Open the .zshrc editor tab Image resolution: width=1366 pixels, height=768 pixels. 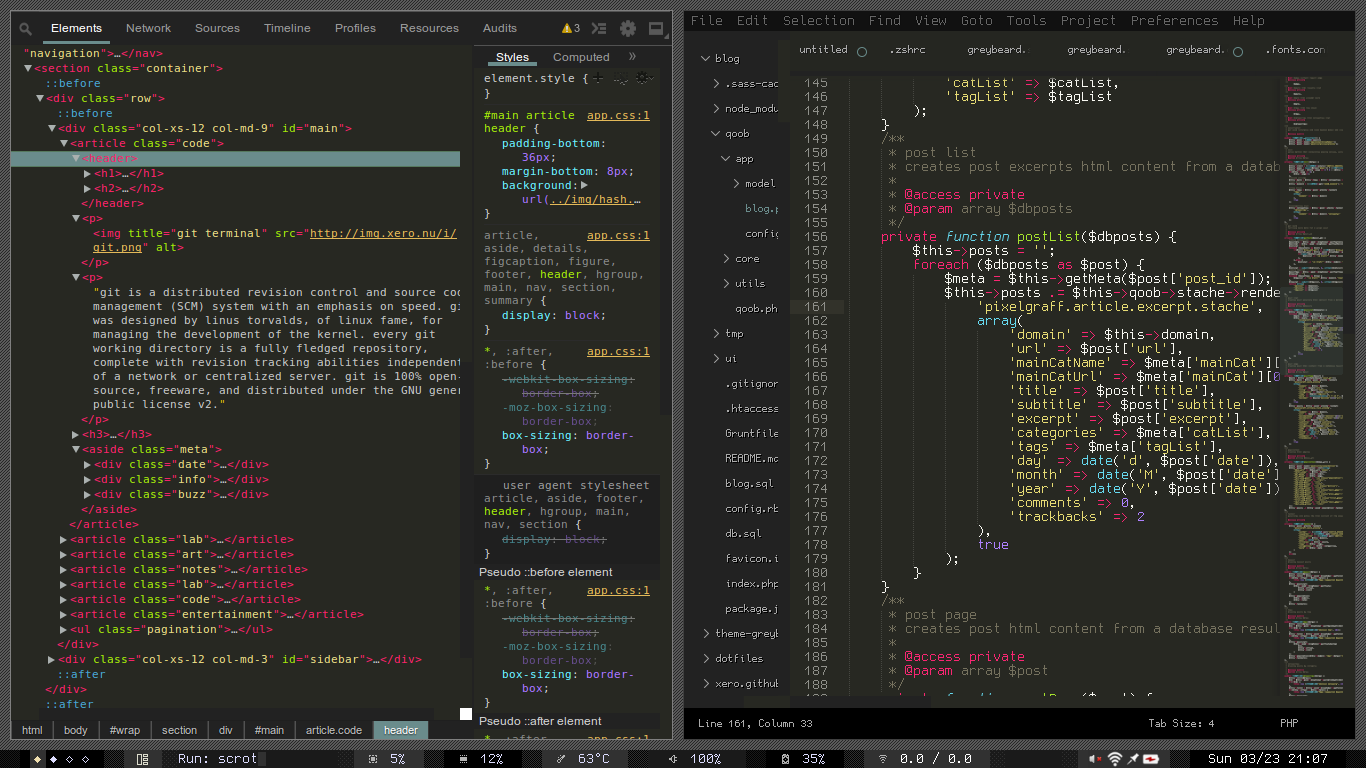(906, 50)
